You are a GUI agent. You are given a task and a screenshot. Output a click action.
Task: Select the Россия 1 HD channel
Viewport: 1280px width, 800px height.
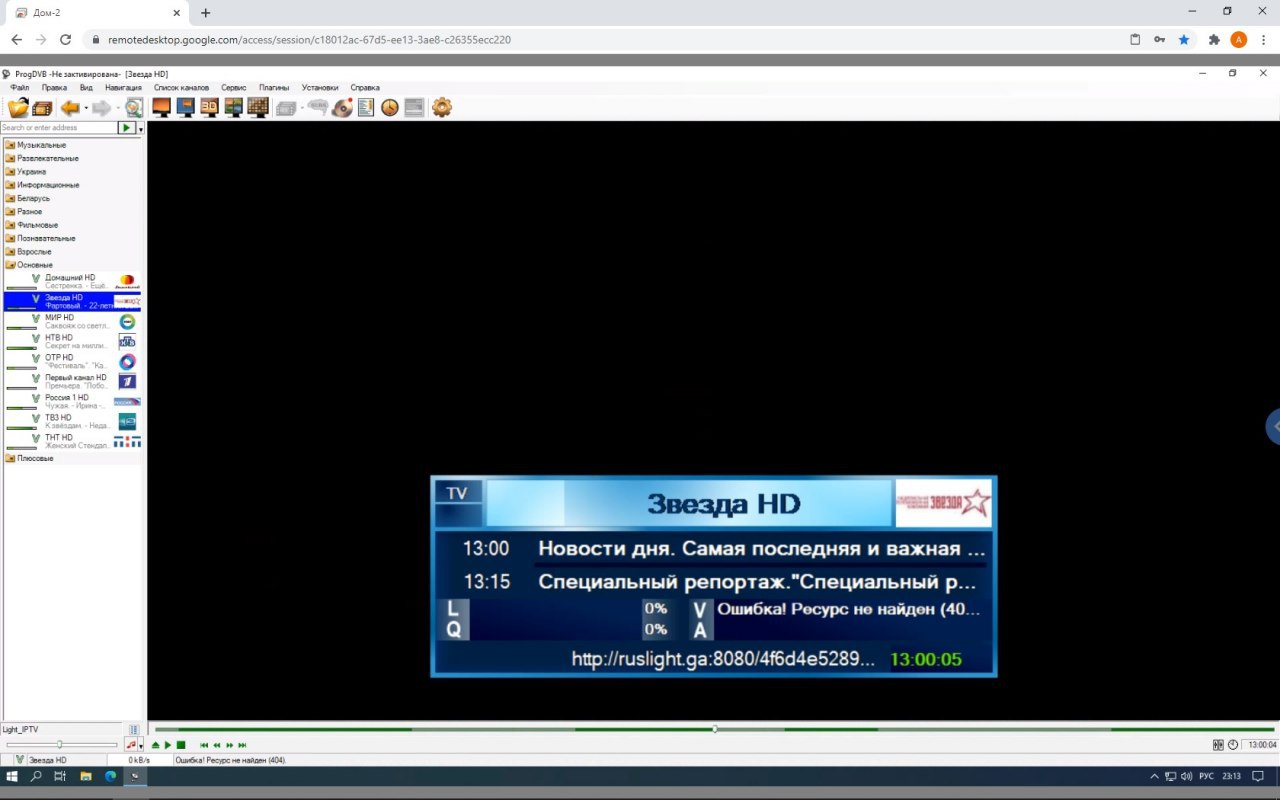72,402
